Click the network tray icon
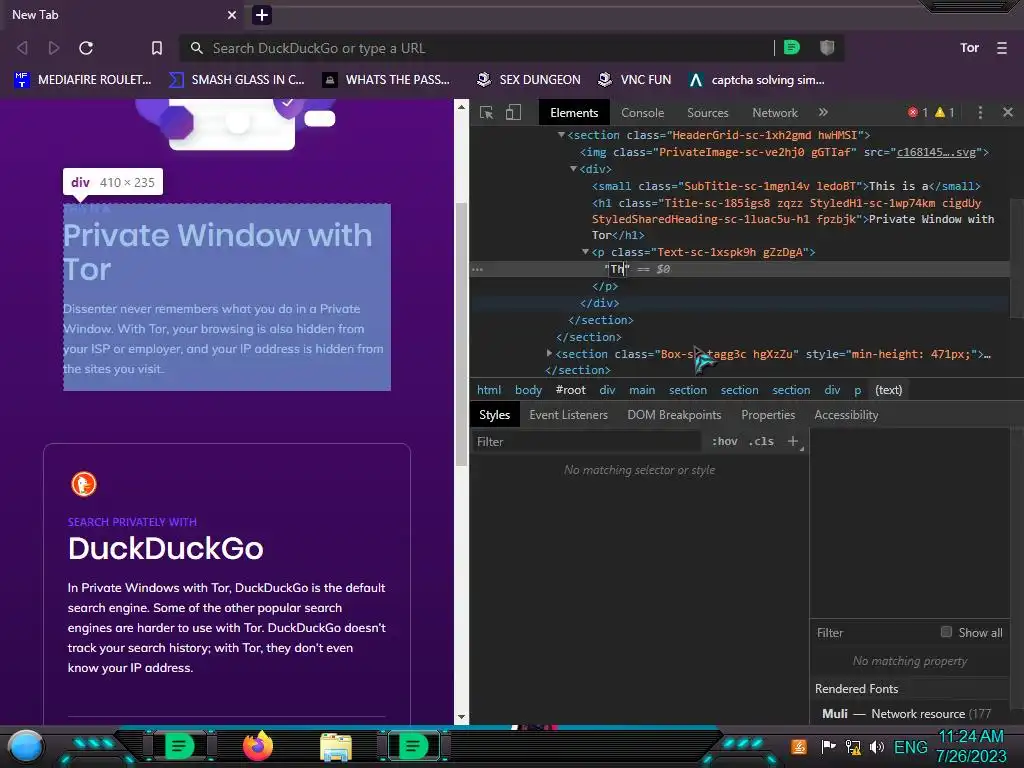 point(852,746)
